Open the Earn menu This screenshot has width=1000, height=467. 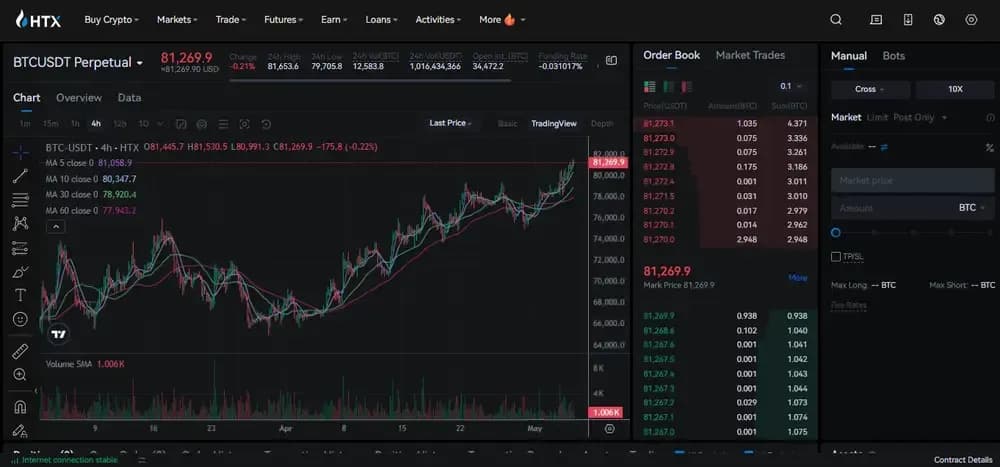tap(334, 20)
